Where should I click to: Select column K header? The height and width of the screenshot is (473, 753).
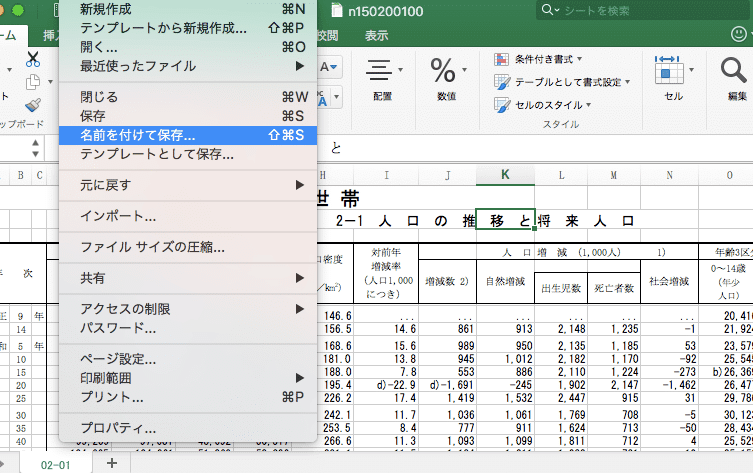505,175
